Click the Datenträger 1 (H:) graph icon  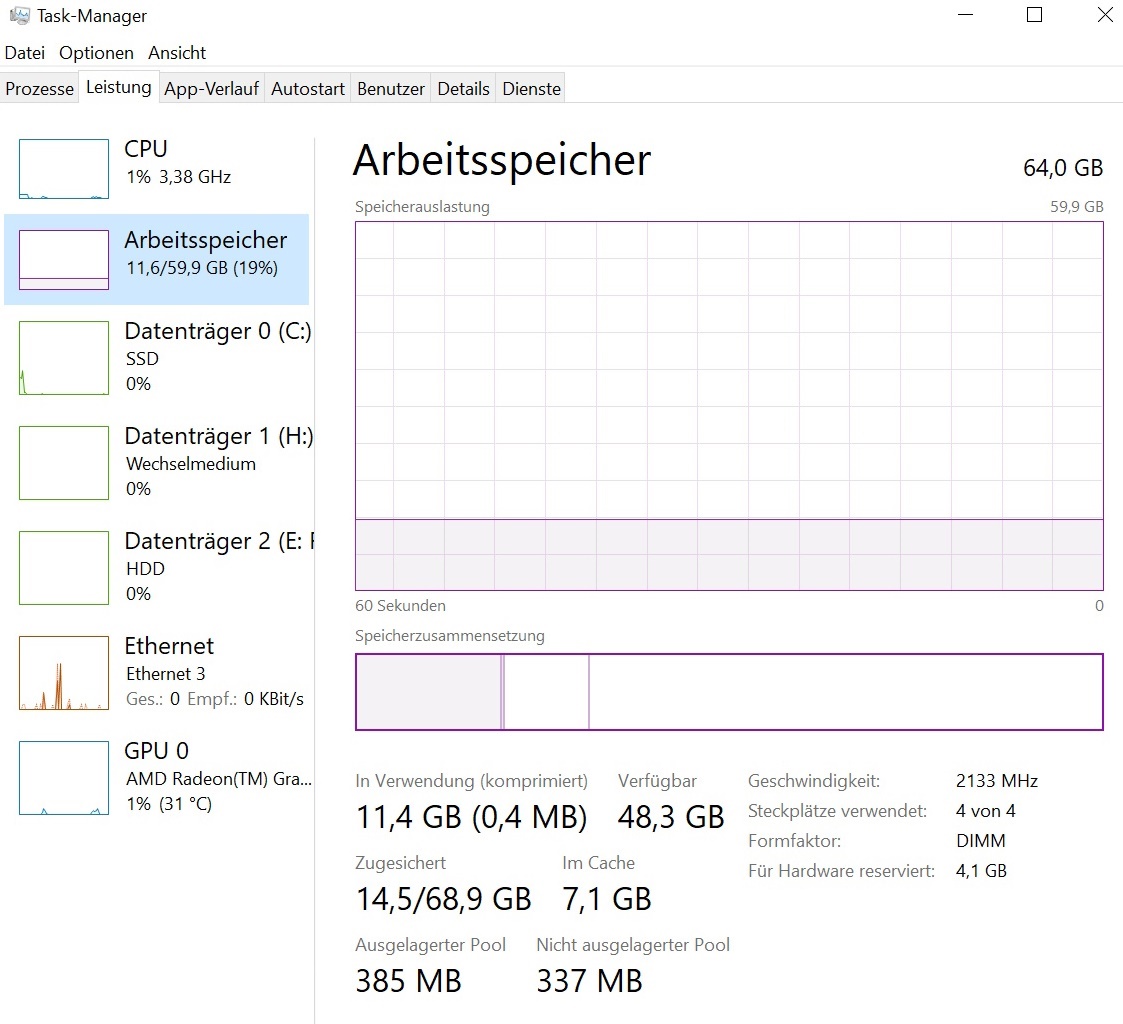[x=64, y=463]
